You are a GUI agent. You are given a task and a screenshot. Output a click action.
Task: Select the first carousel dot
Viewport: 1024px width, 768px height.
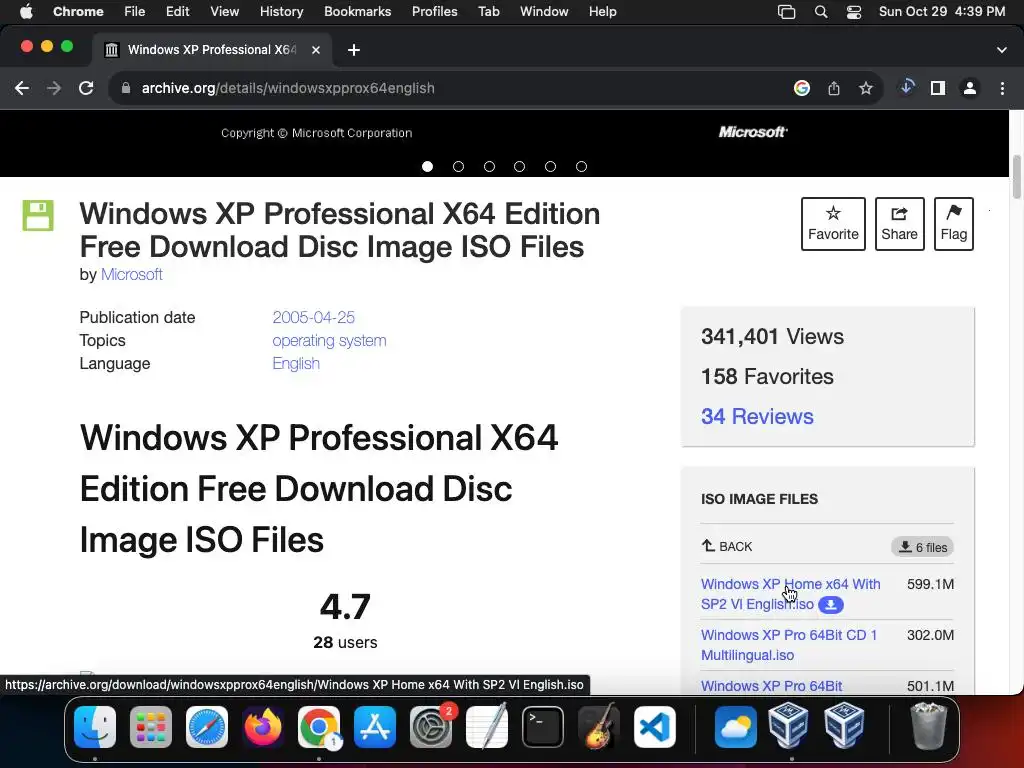pyautogui.click(x=427, y=167)
